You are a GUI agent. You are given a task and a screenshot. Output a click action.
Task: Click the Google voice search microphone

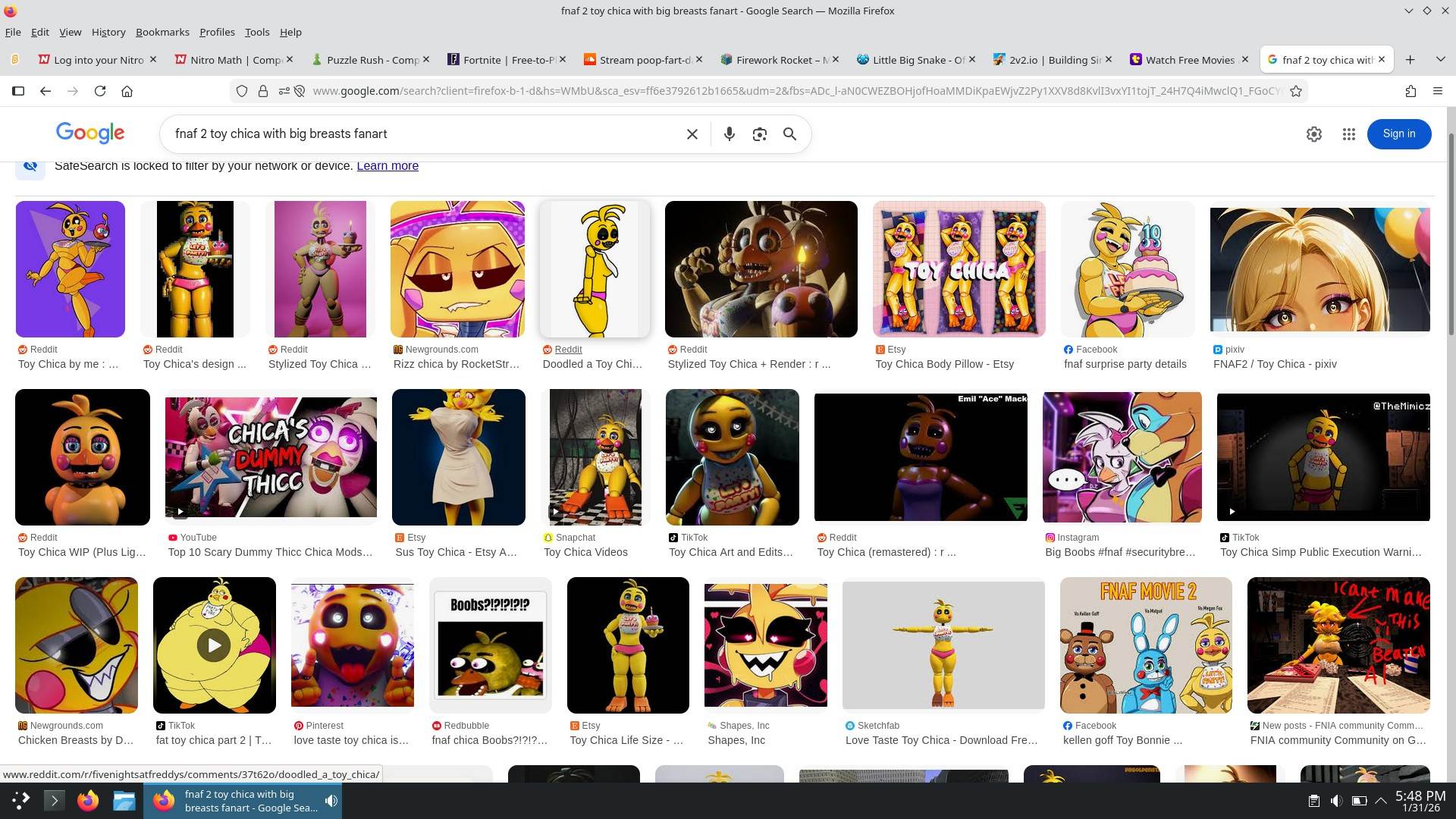pyautogui.click(x=729, y=134)
